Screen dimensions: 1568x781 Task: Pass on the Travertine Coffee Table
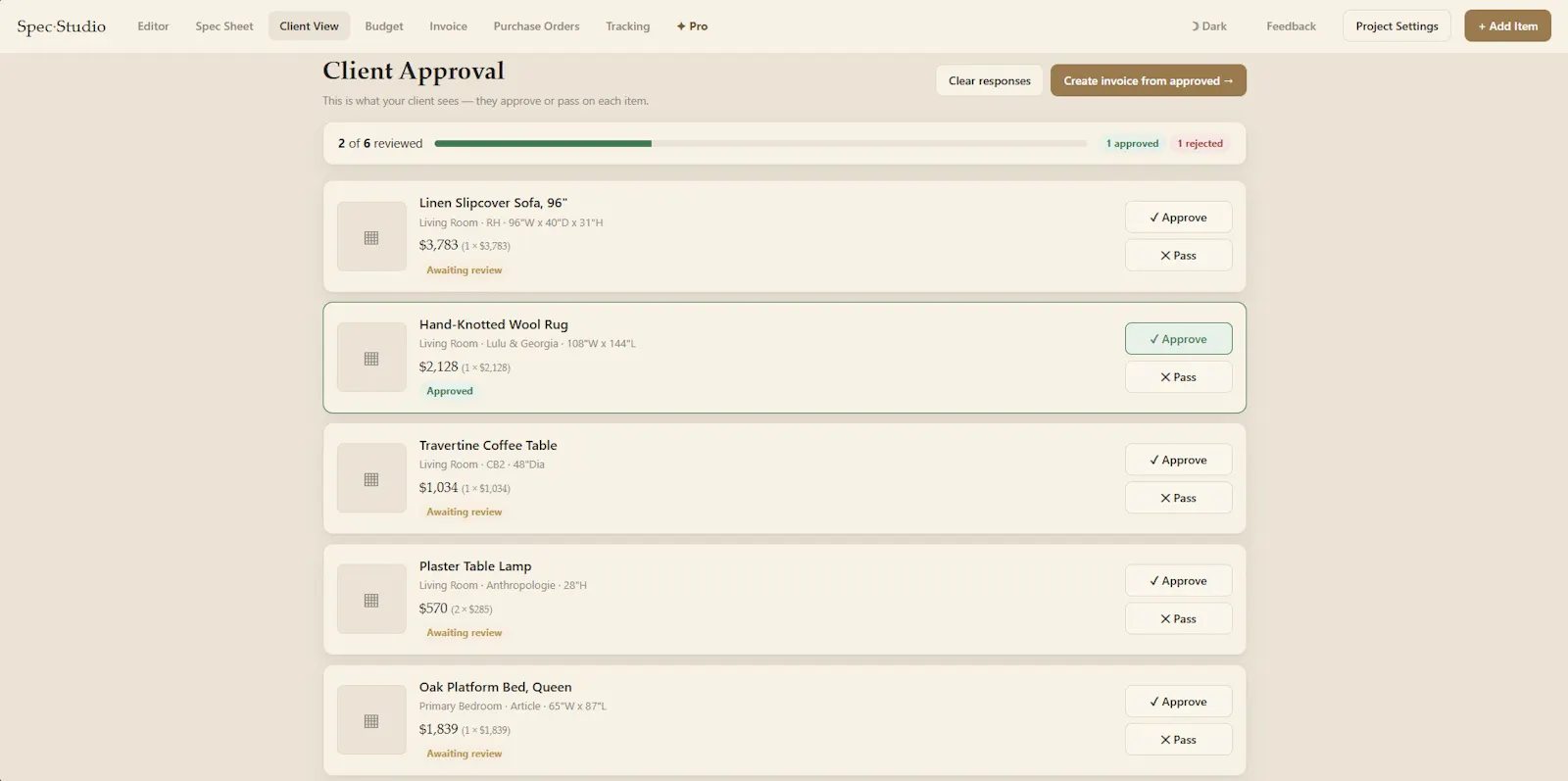tap(1178, 498)
